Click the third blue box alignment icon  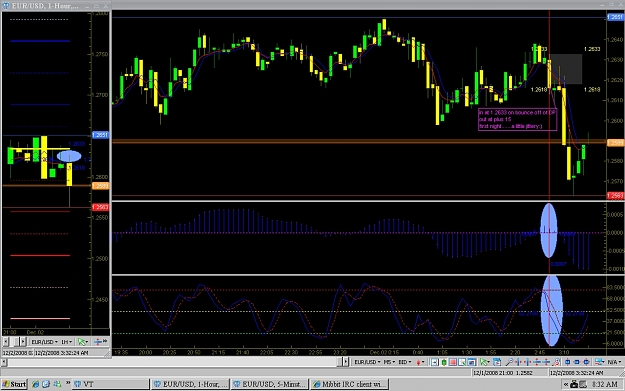click(x=586, y=362)
